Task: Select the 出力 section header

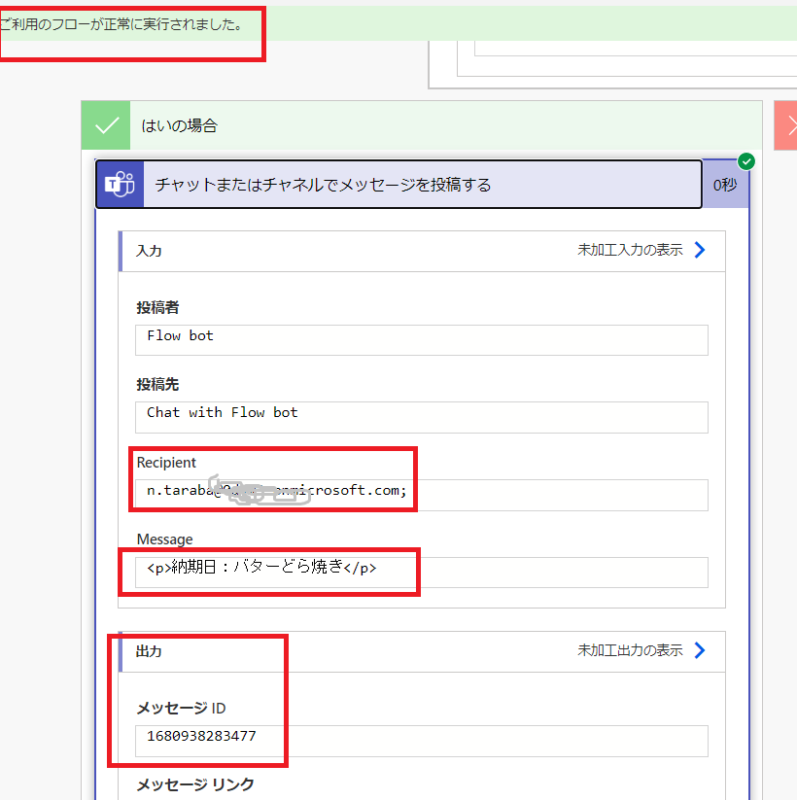Action: pyautogui.click(x=149, y=651)
